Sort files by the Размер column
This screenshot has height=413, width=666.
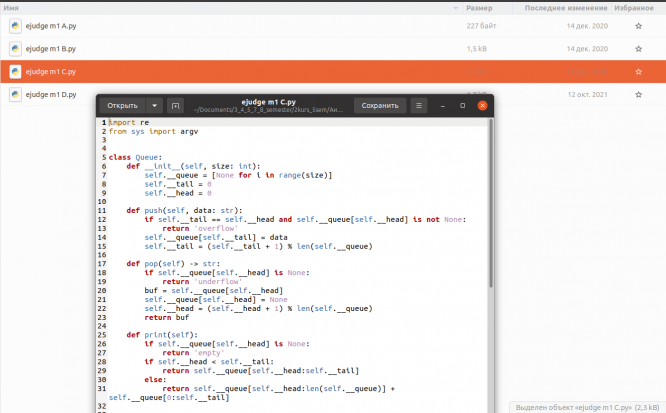tap(479, 7)
